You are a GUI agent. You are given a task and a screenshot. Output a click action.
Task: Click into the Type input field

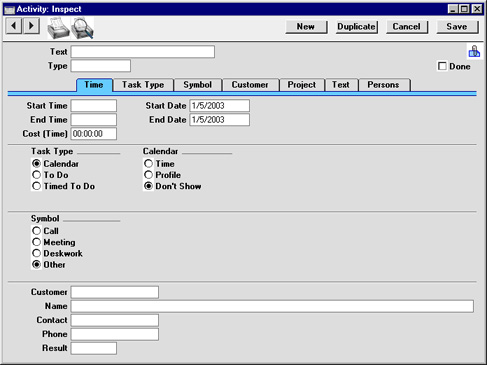101,66
